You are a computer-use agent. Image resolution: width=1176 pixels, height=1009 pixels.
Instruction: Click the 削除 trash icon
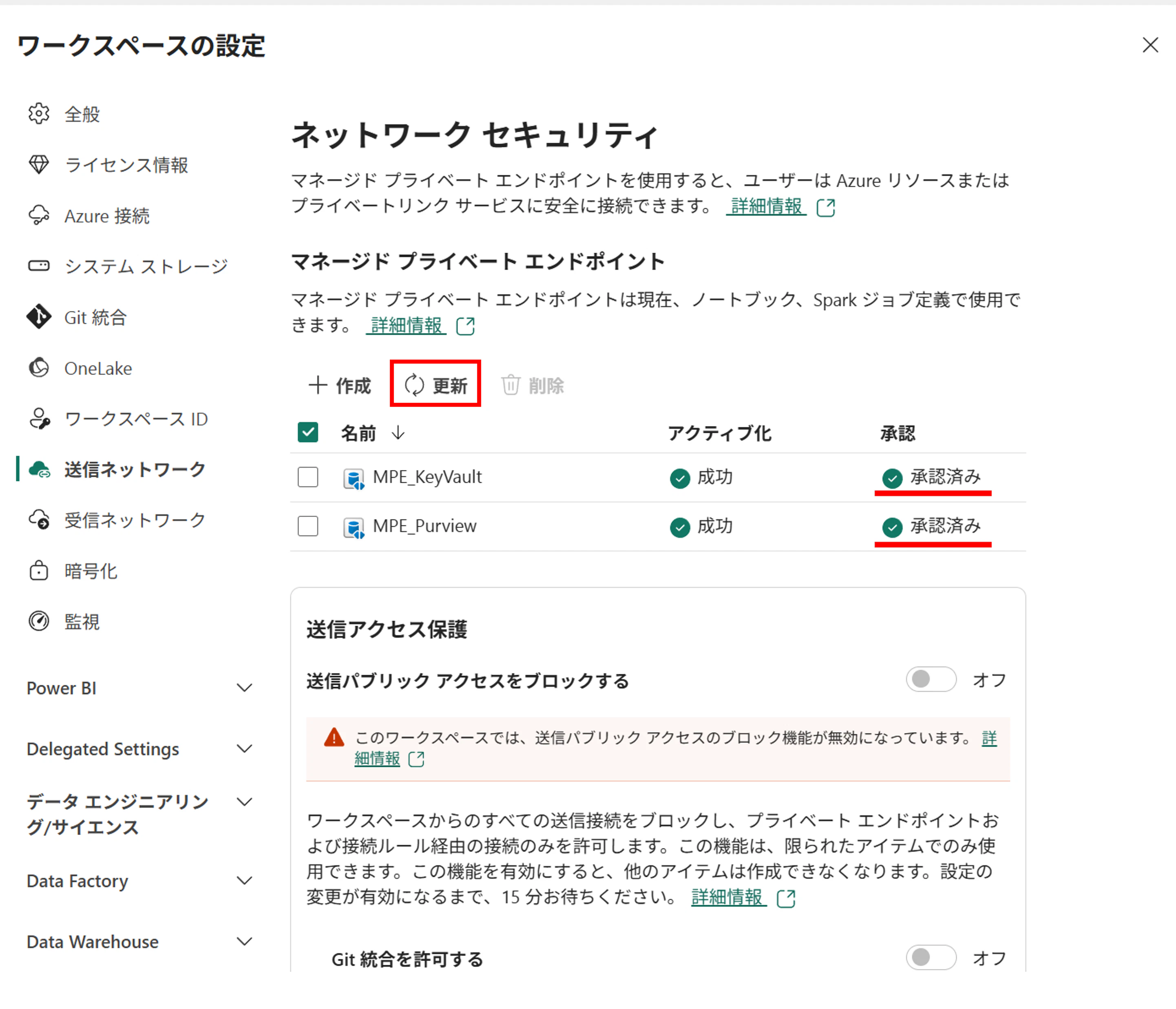click(511, 385)
